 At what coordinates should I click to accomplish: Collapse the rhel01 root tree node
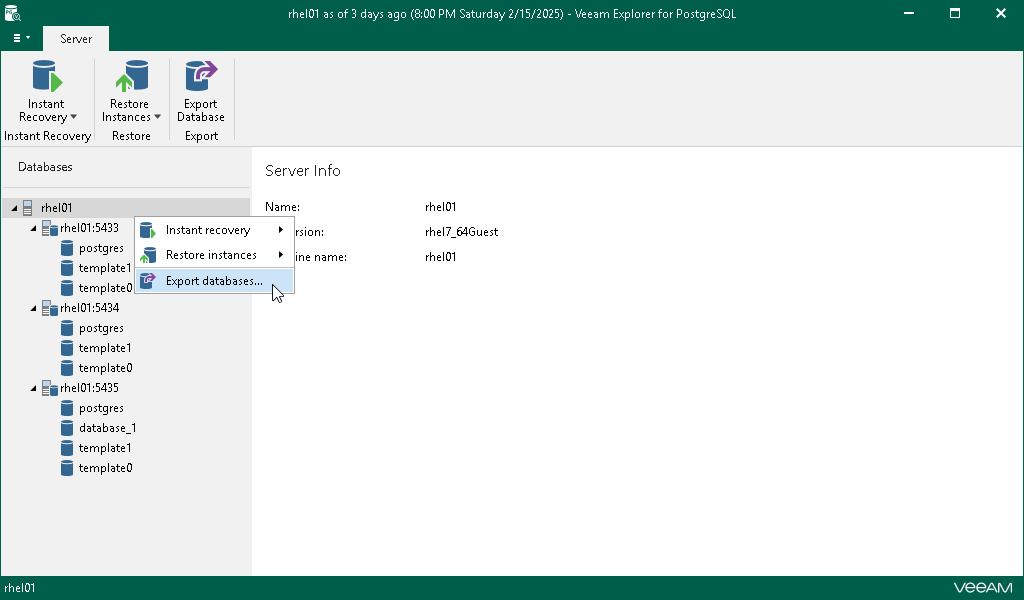pos(14,207)
